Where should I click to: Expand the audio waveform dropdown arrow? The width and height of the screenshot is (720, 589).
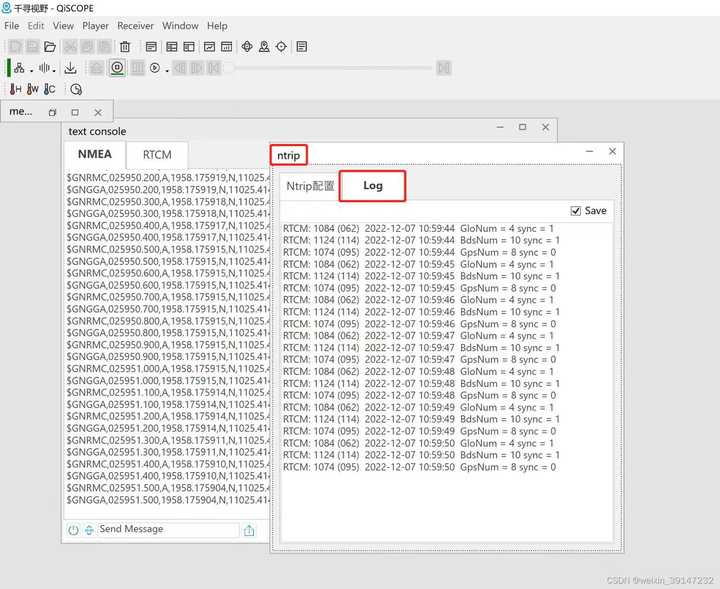coord(55,69)
